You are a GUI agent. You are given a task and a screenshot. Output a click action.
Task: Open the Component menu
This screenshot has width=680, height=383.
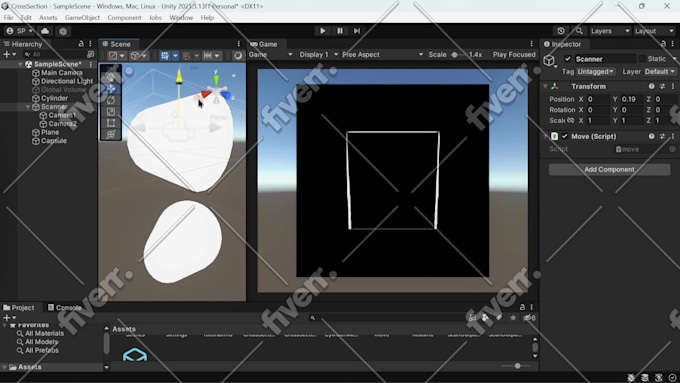tap(124, 18)
